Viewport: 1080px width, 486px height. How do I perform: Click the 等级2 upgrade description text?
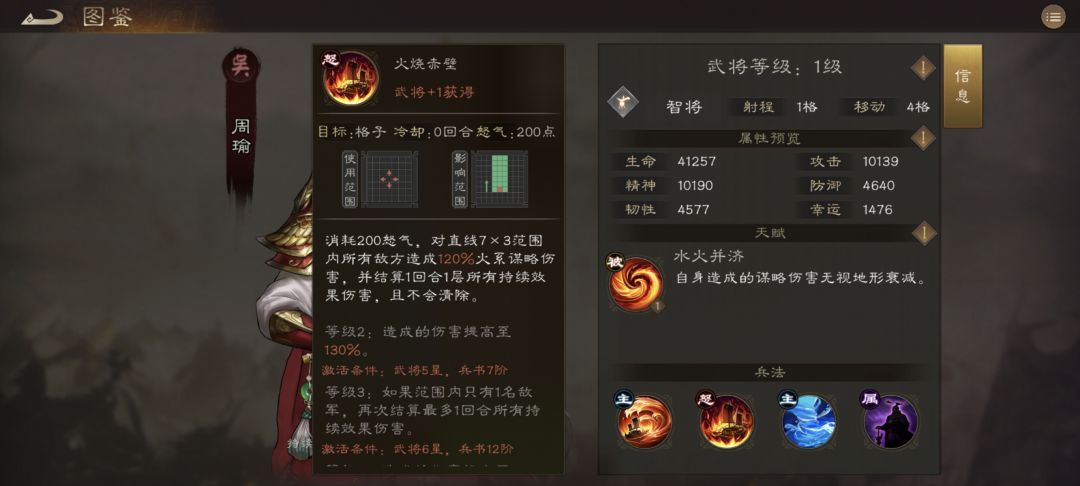[x=417, y=340]
